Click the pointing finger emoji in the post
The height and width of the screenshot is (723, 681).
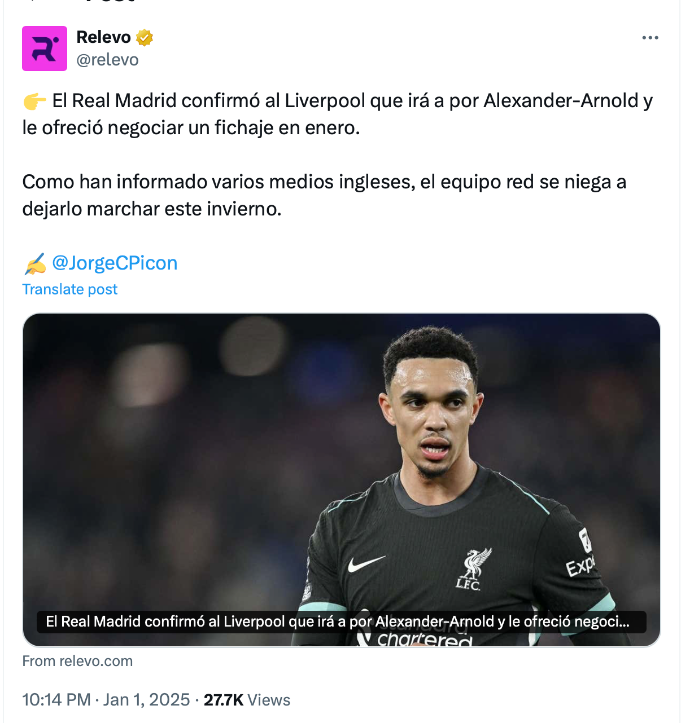pyautogui.click(x=34, y=102)
